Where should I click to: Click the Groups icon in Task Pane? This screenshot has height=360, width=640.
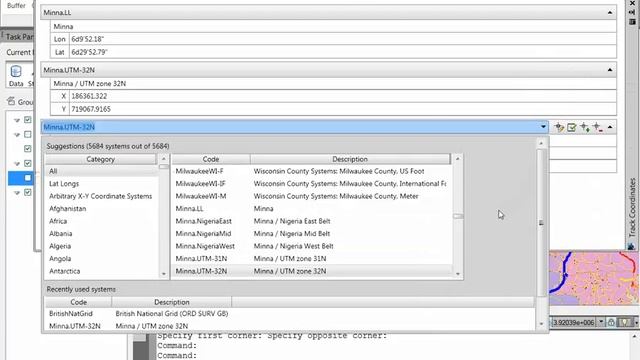click(x=11, y=101)
